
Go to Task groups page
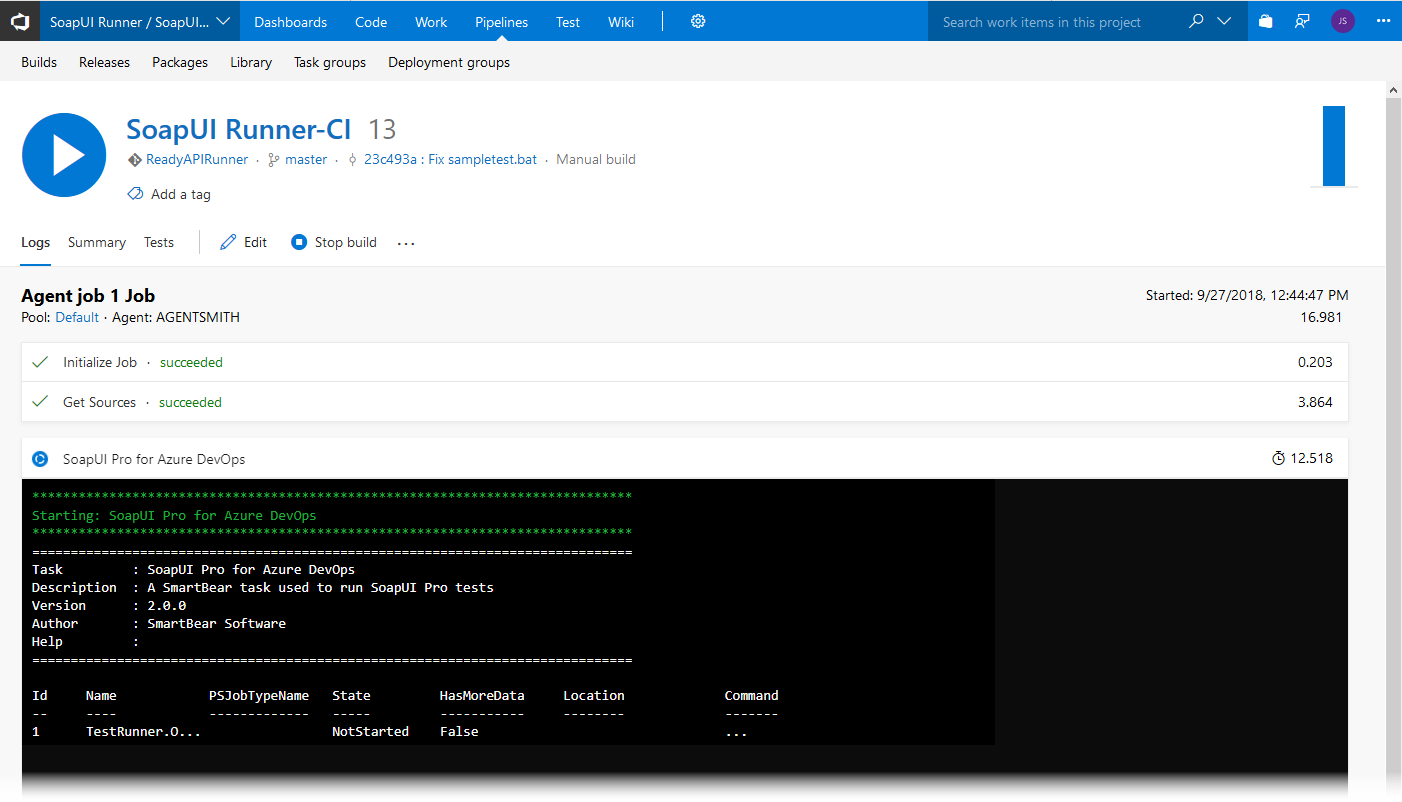pos(330,62)
